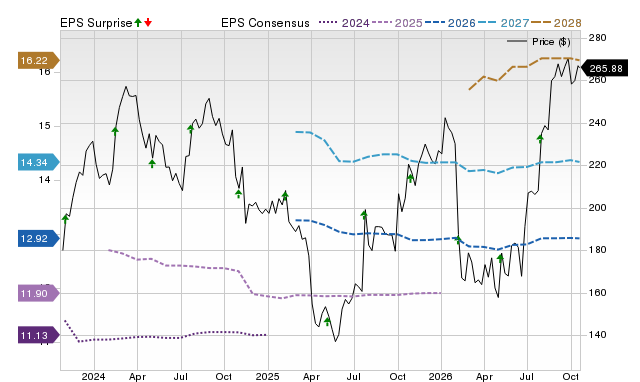Select the EPS surprise arrow for November 2023
Viewport: 640px width, 382px height.
pyautogui.click(x=65, y=220)
